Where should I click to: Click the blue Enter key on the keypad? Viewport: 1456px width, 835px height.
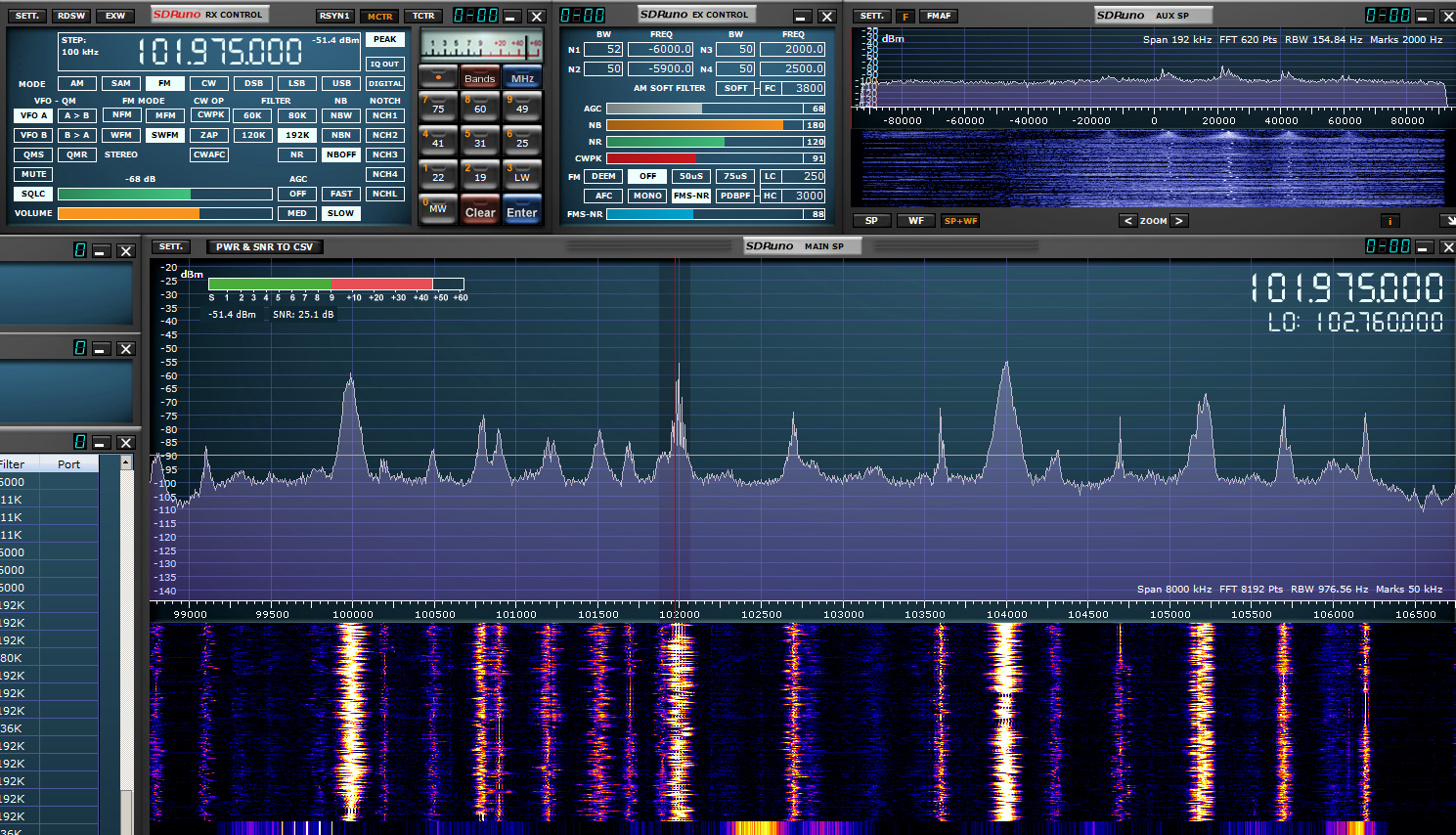[x=522, y=208]
